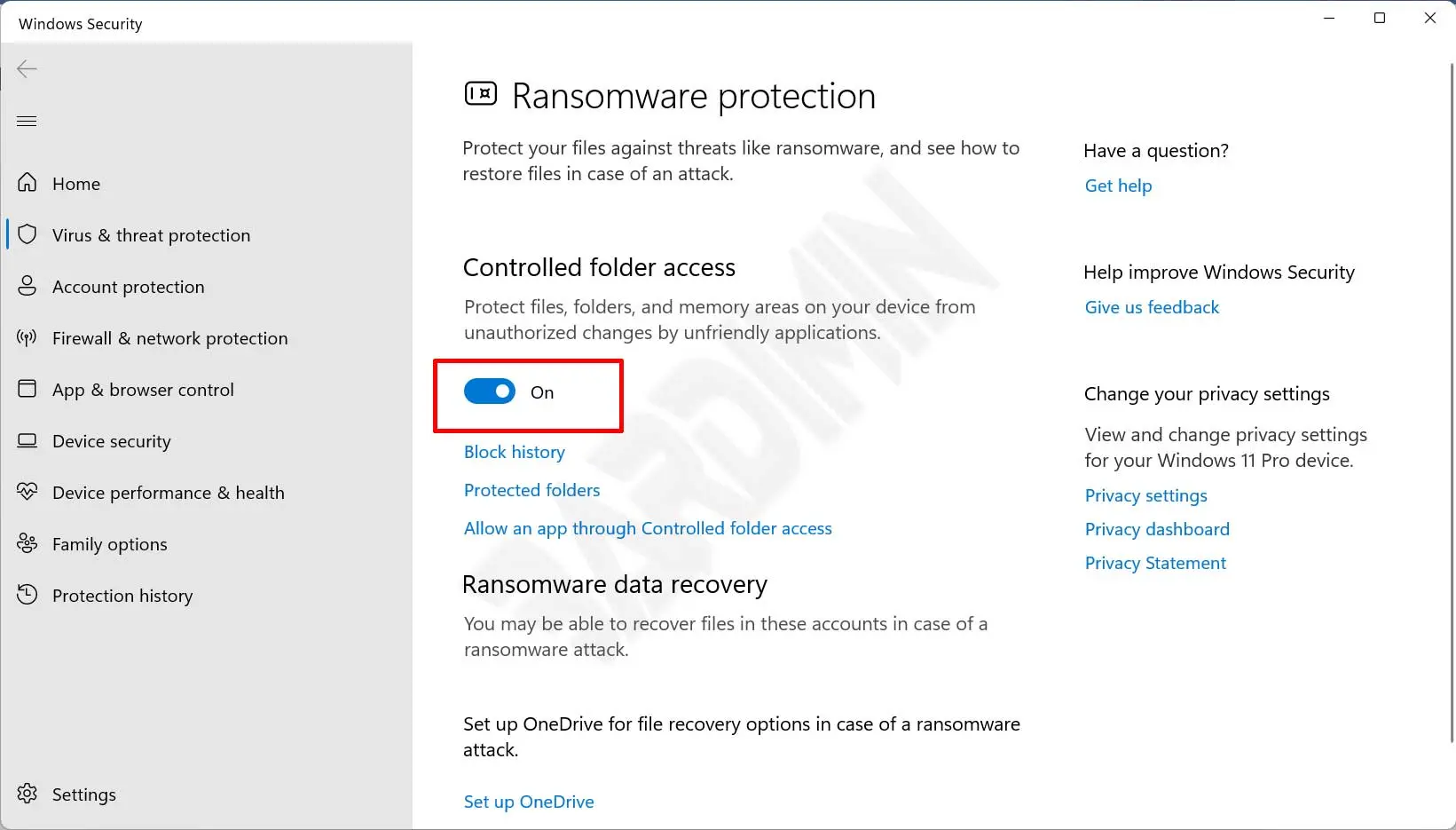Click the Family options people icon

click(x=28, y=543)
